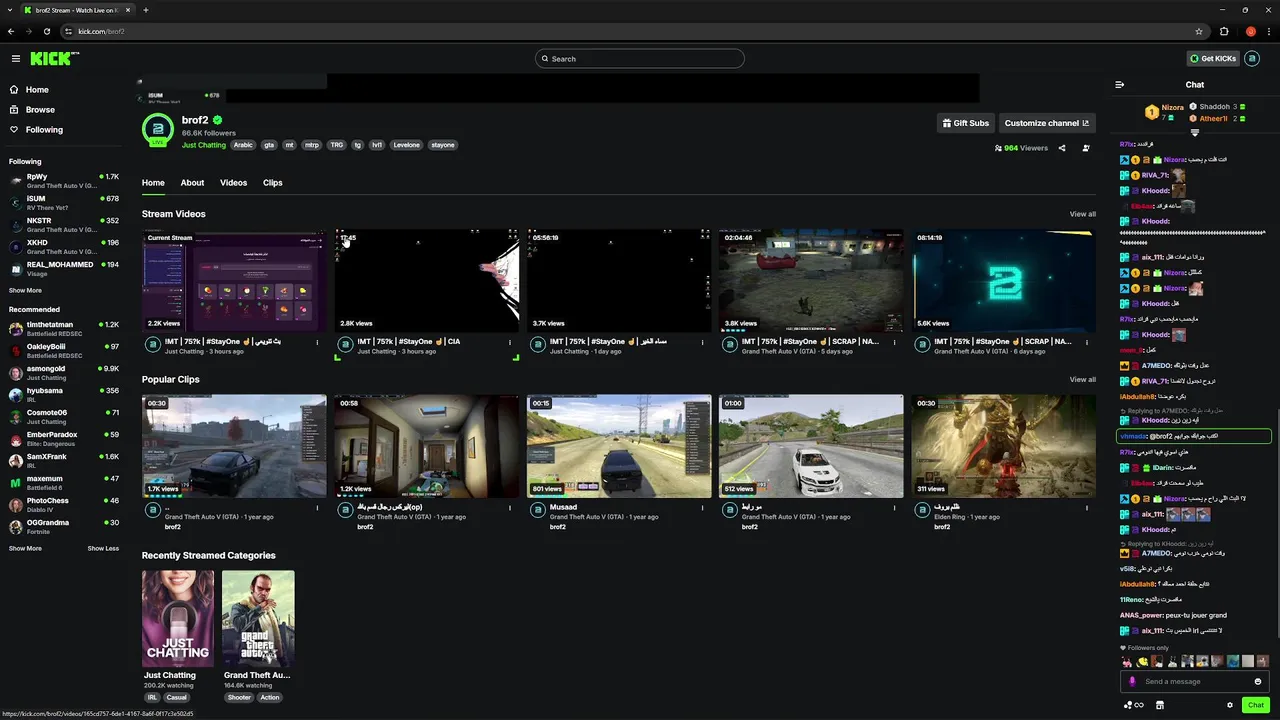Click the verified badge next to brof2
The image size is (1280, 720).
[217, 120]
